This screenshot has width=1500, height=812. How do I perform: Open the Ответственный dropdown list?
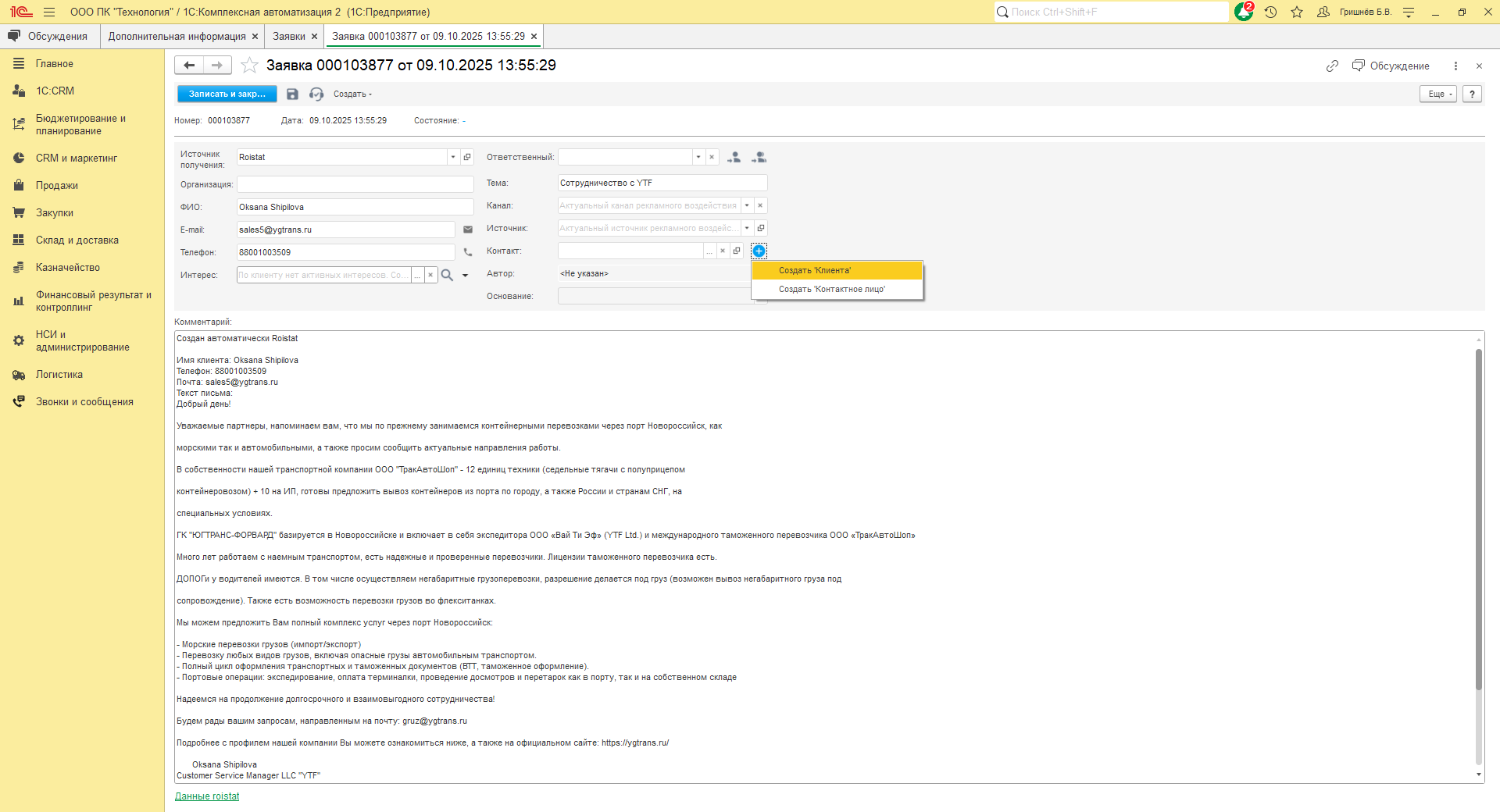[x=698, y=157]
